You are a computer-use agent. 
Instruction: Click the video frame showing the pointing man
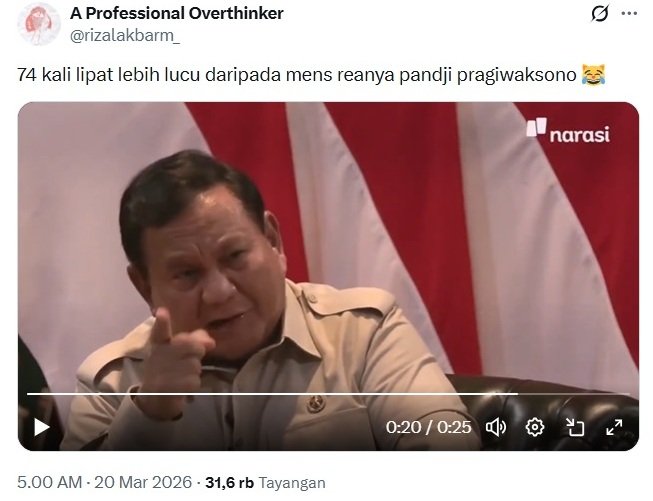(x=328, y=250)
